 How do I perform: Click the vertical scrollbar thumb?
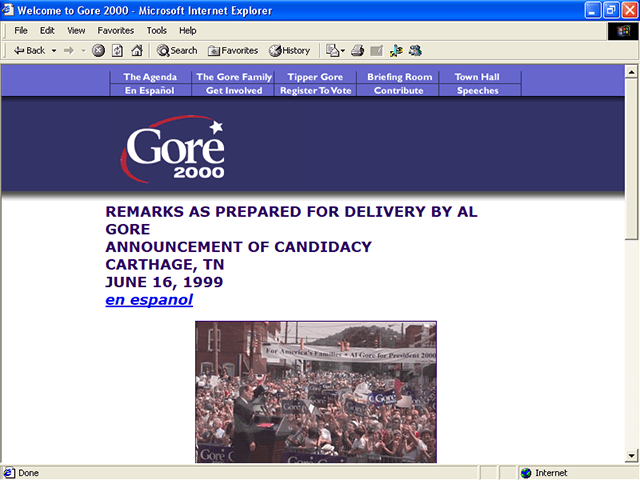(x=631, y=159)
